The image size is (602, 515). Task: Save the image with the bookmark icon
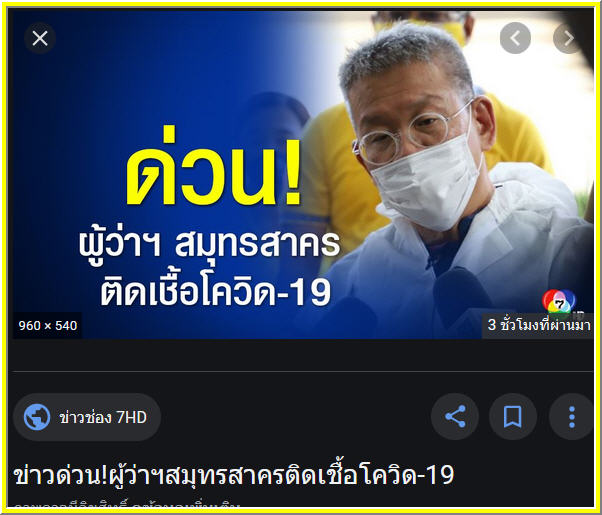point(513,416)
